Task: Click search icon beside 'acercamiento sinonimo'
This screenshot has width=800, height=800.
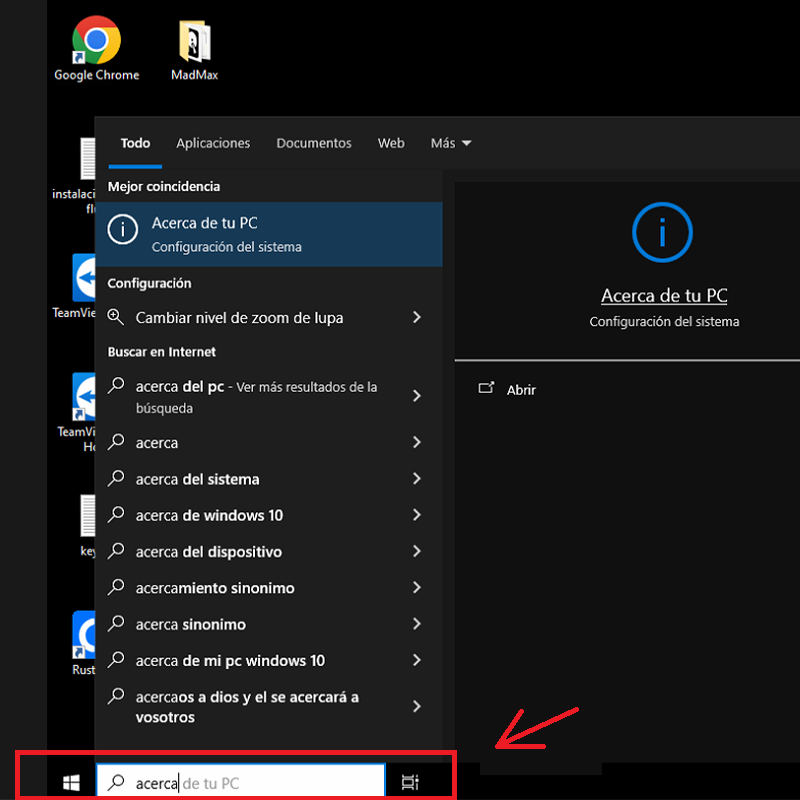Action: (116, 587)
